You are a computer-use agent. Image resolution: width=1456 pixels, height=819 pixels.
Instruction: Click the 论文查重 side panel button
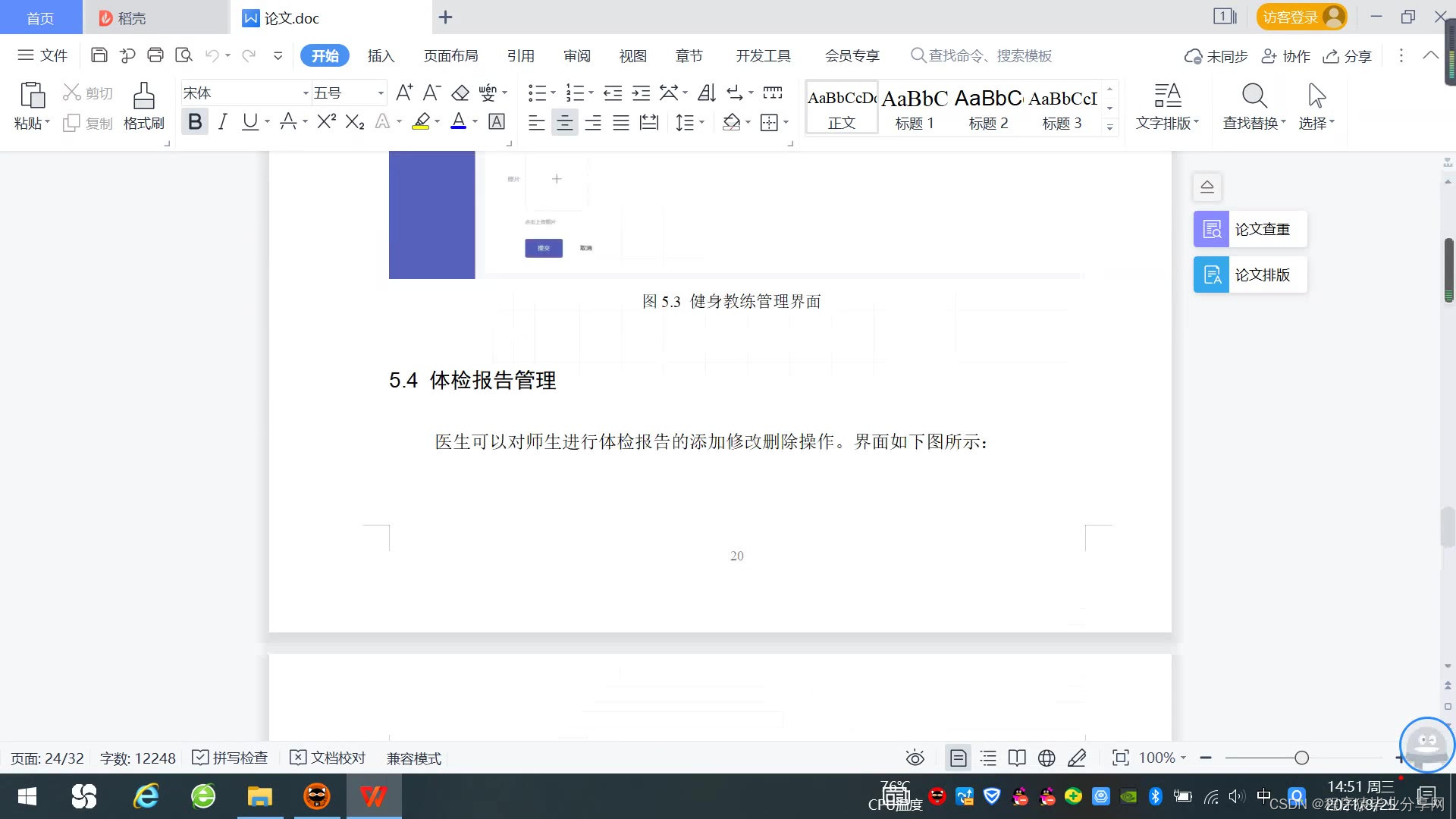pyautogui.click(x=1250, y=229)
